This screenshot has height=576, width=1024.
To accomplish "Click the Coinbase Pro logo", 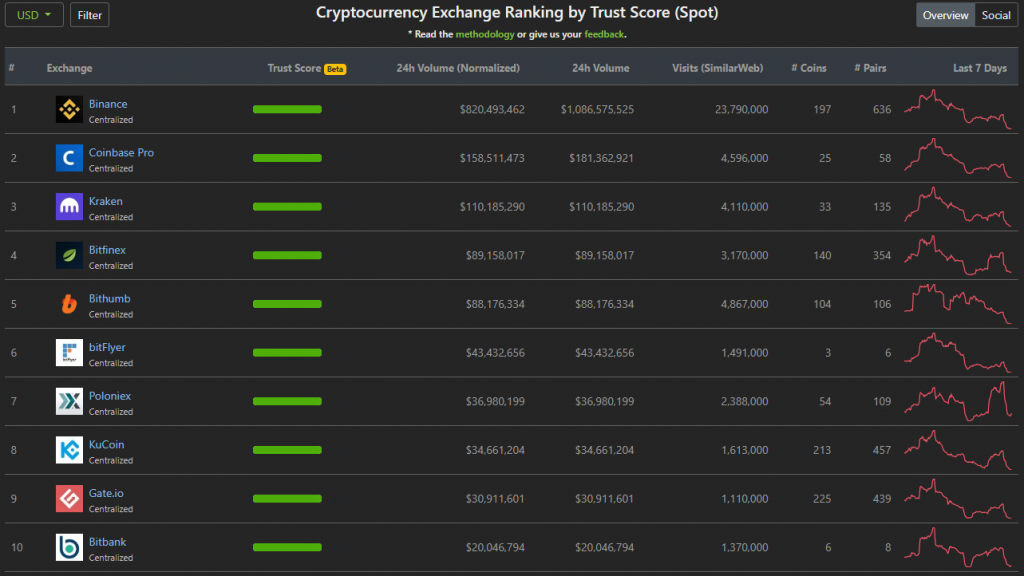I will (67, 157).
